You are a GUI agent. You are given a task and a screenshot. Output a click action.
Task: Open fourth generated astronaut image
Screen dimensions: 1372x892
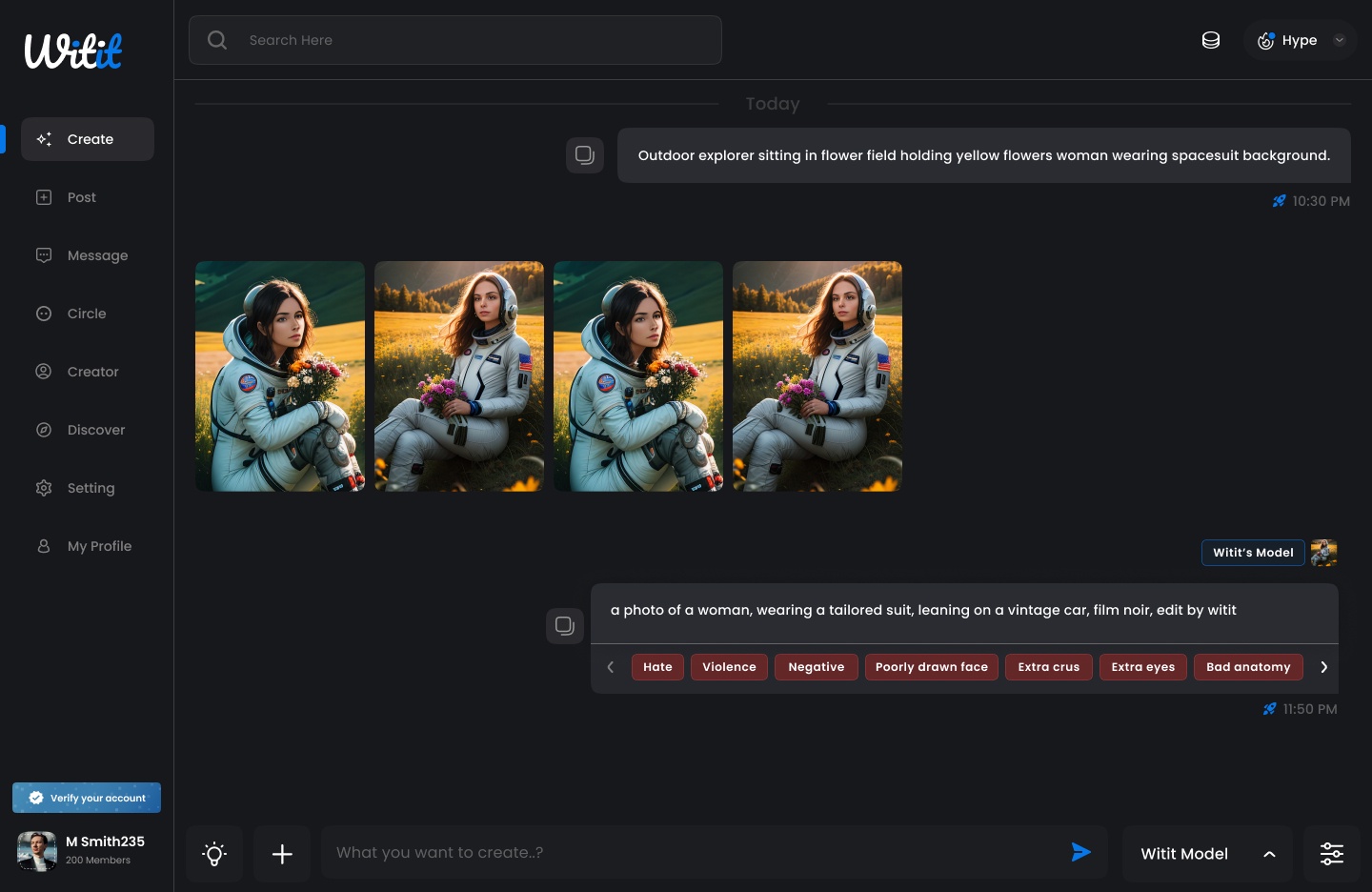tap(817, 376)
